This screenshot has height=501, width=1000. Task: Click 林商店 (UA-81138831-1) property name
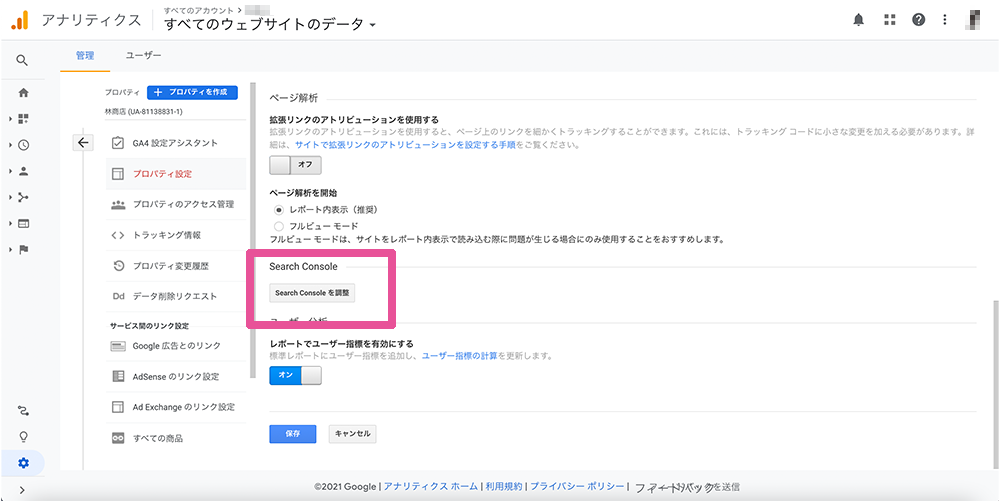143,112
